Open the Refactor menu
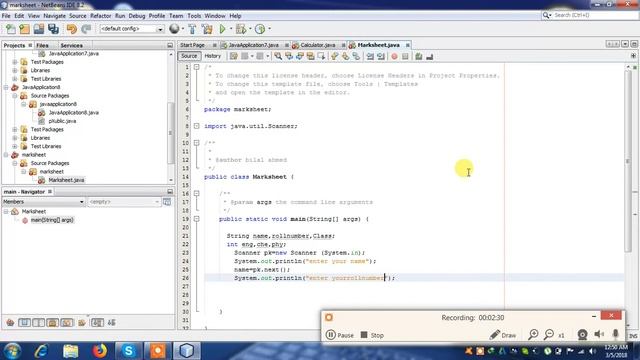This screenshot has width=640, height=360. tap(100, 16)
